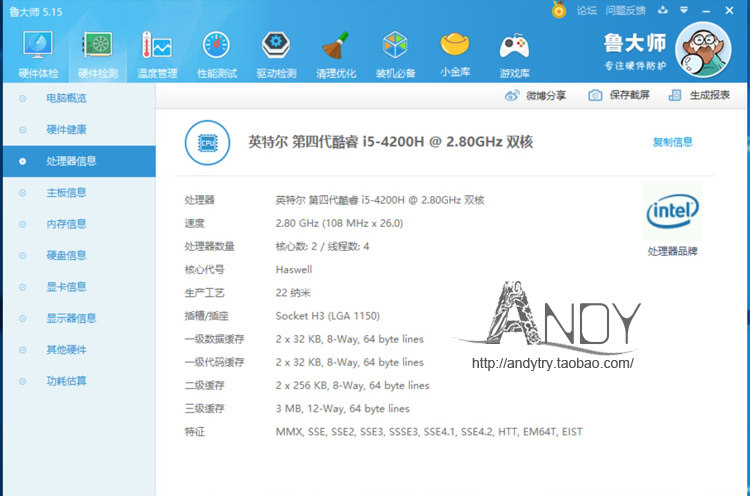Click the 处理器 row value text

coord(380,200)
